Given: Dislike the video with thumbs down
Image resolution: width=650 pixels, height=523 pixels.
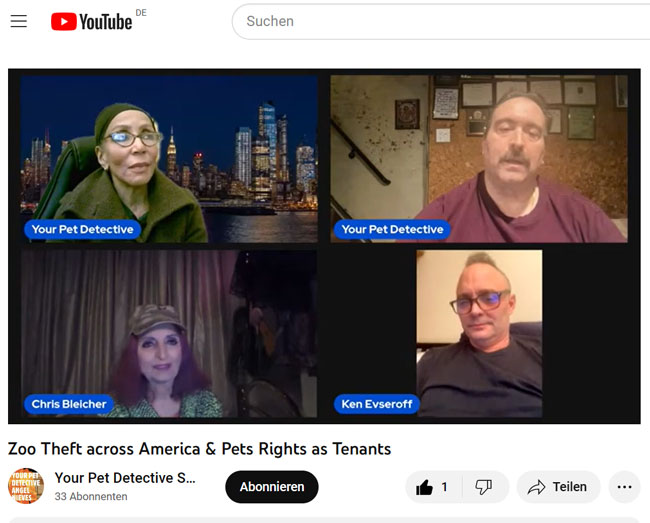Looking at the screenshot, I should [x=483, y=487].
